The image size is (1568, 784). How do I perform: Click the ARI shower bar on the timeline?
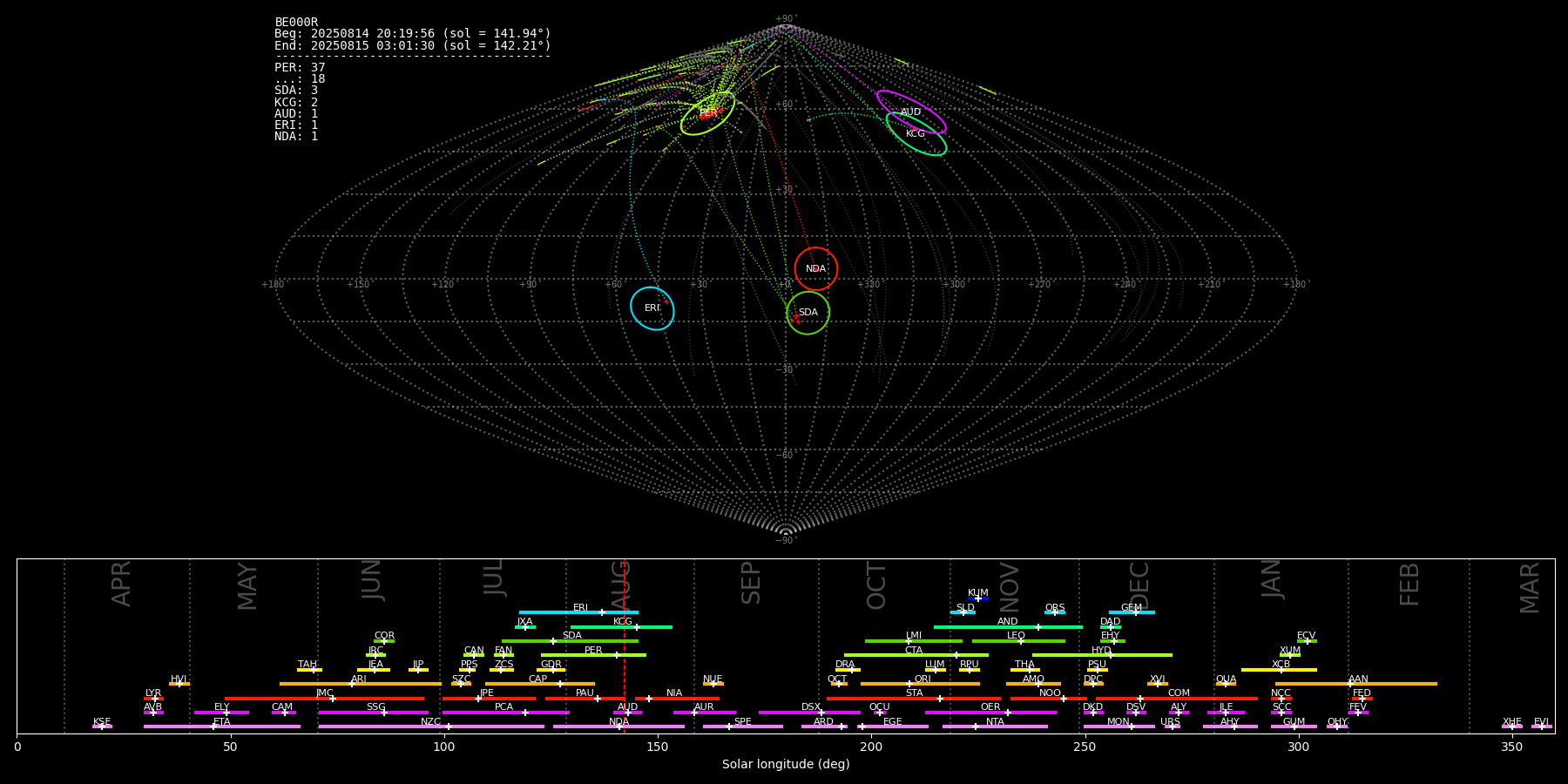coord(361,684)
